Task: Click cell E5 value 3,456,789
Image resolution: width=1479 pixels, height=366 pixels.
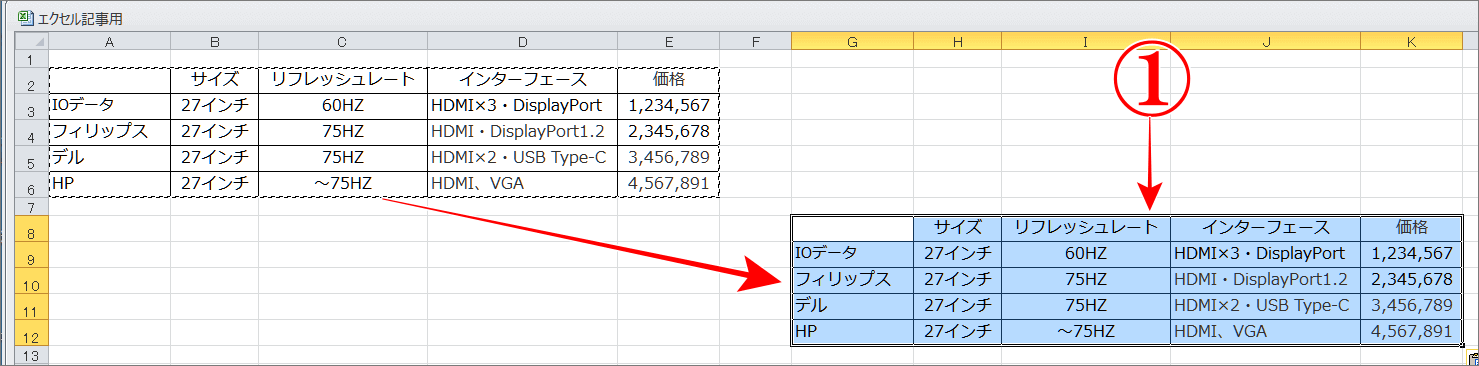Action: tap(668, 158)
